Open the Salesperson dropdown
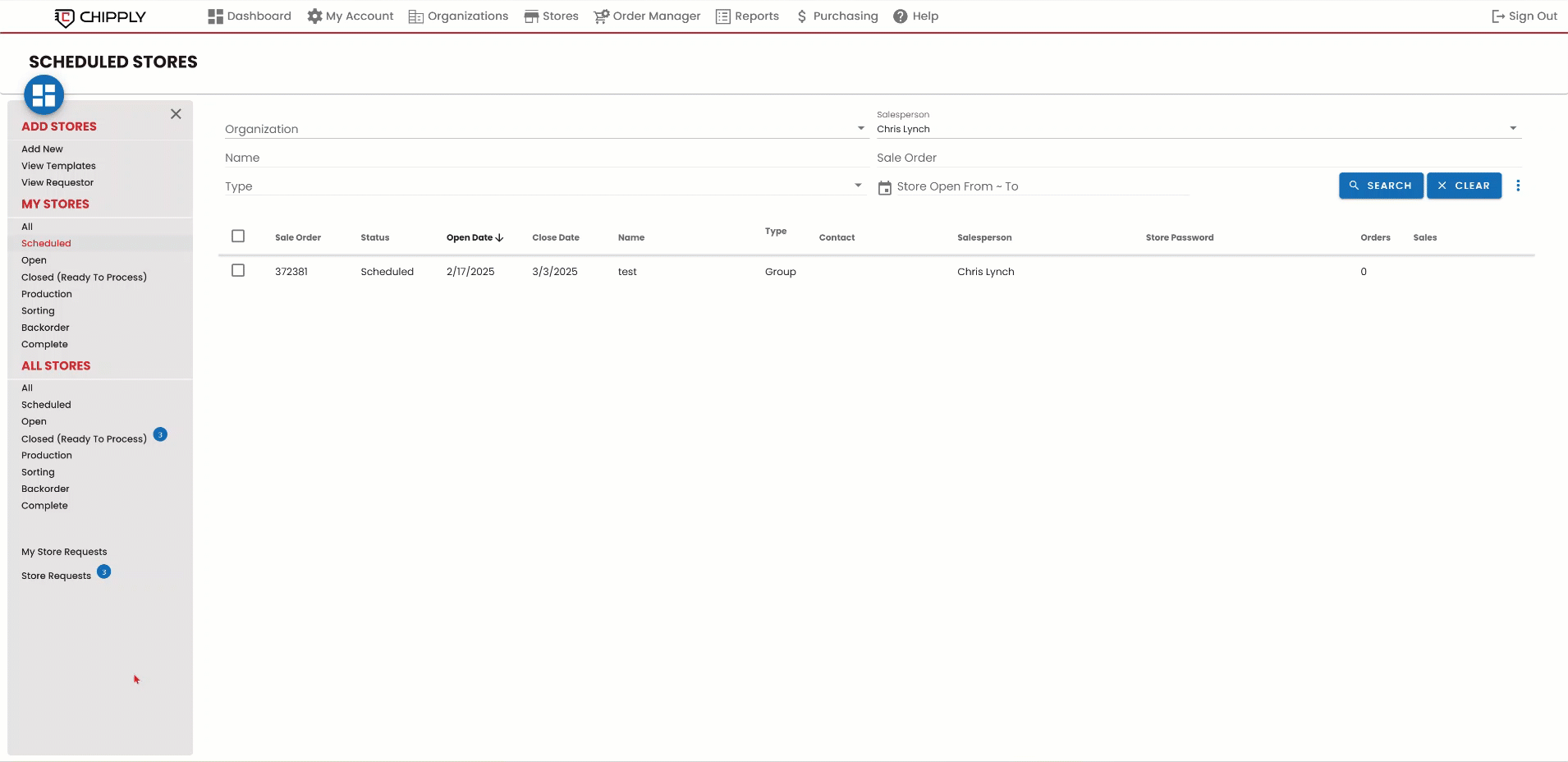The height and width of the screenshot is (762, 1568). pyautogui.click(x=1512, y=129)
